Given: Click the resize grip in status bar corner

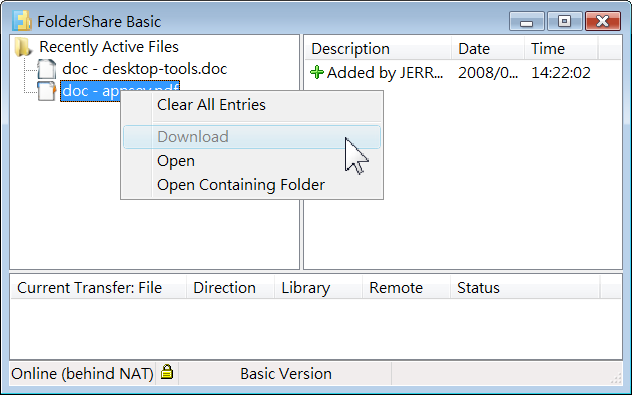Looking at the screenshot, I should (x=616, y=378).
